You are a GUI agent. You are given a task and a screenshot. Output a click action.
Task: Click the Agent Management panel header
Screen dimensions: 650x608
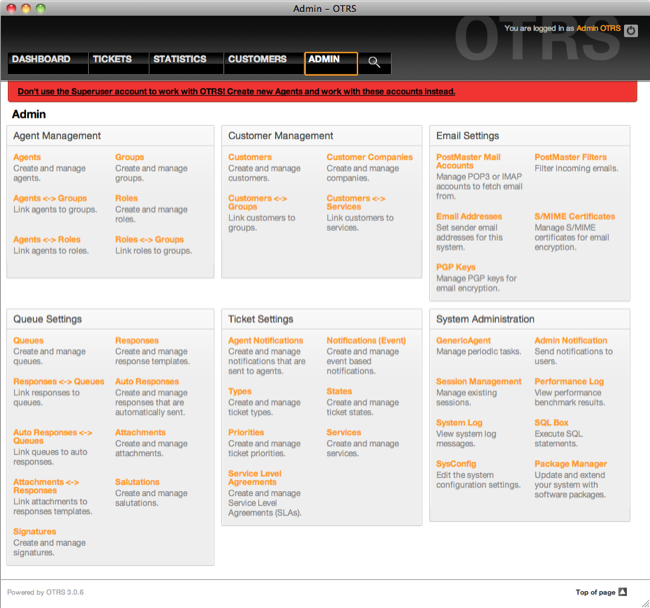pyautogui.click(x=110, y=136)
